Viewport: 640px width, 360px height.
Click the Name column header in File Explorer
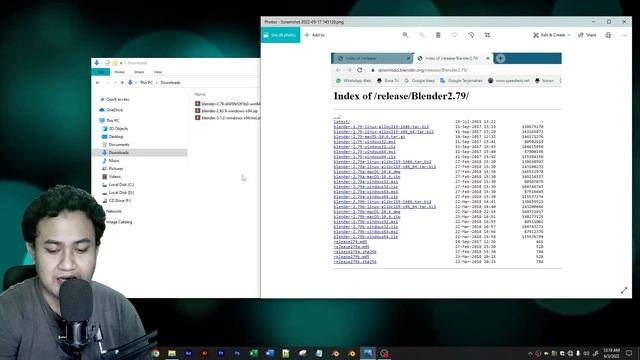(200, 94)
